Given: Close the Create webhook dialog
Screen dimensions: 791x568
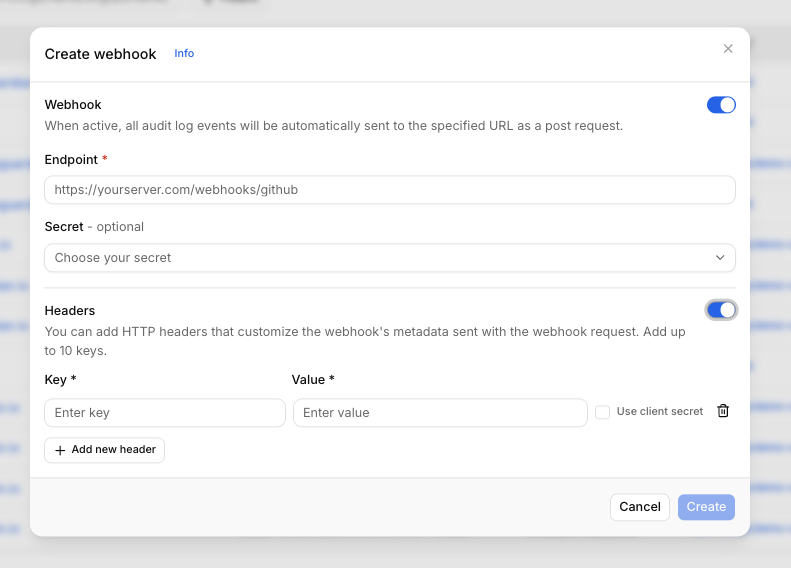Looking at the screenshot, I should [727, 49].
